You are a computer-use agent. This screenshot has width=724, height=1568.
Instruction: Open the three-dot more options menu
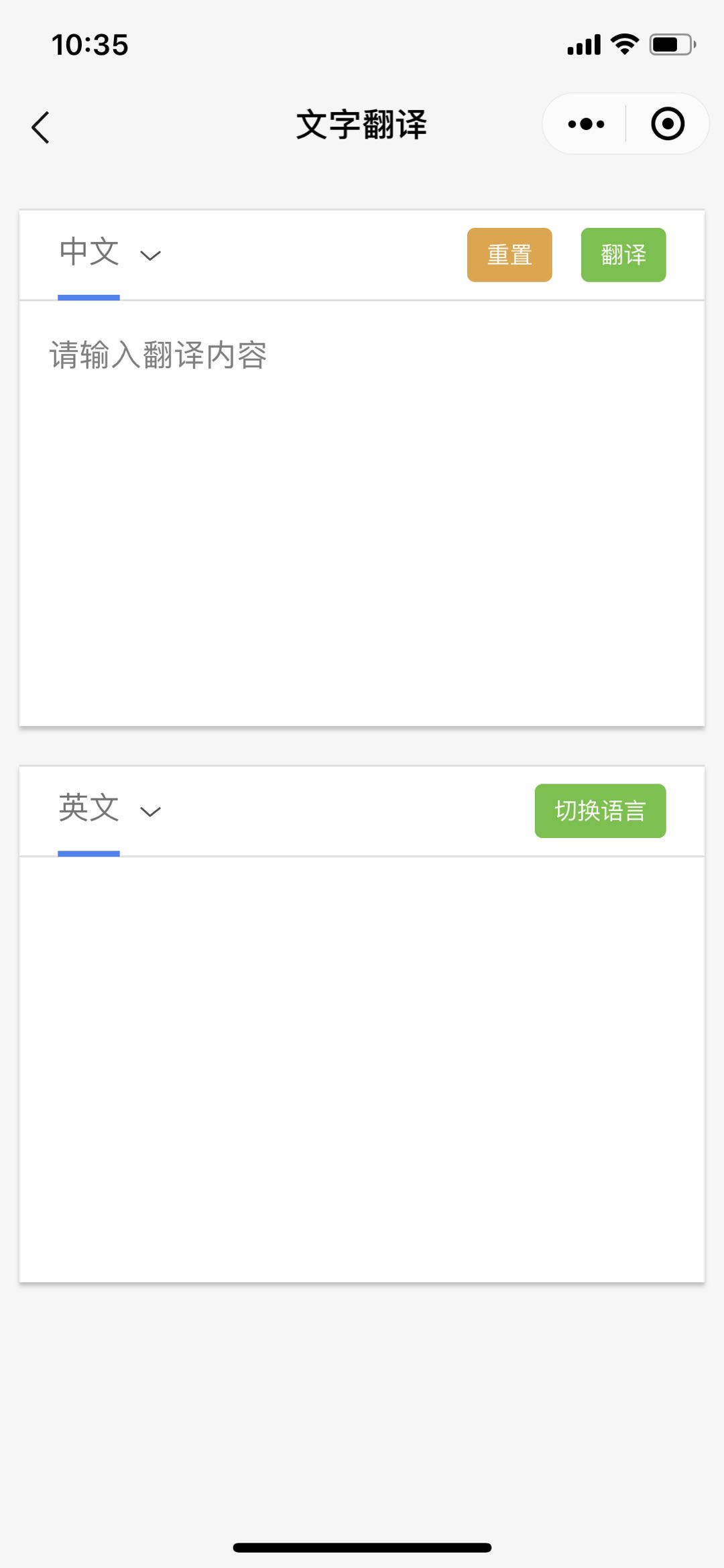[x=586, y=124]
